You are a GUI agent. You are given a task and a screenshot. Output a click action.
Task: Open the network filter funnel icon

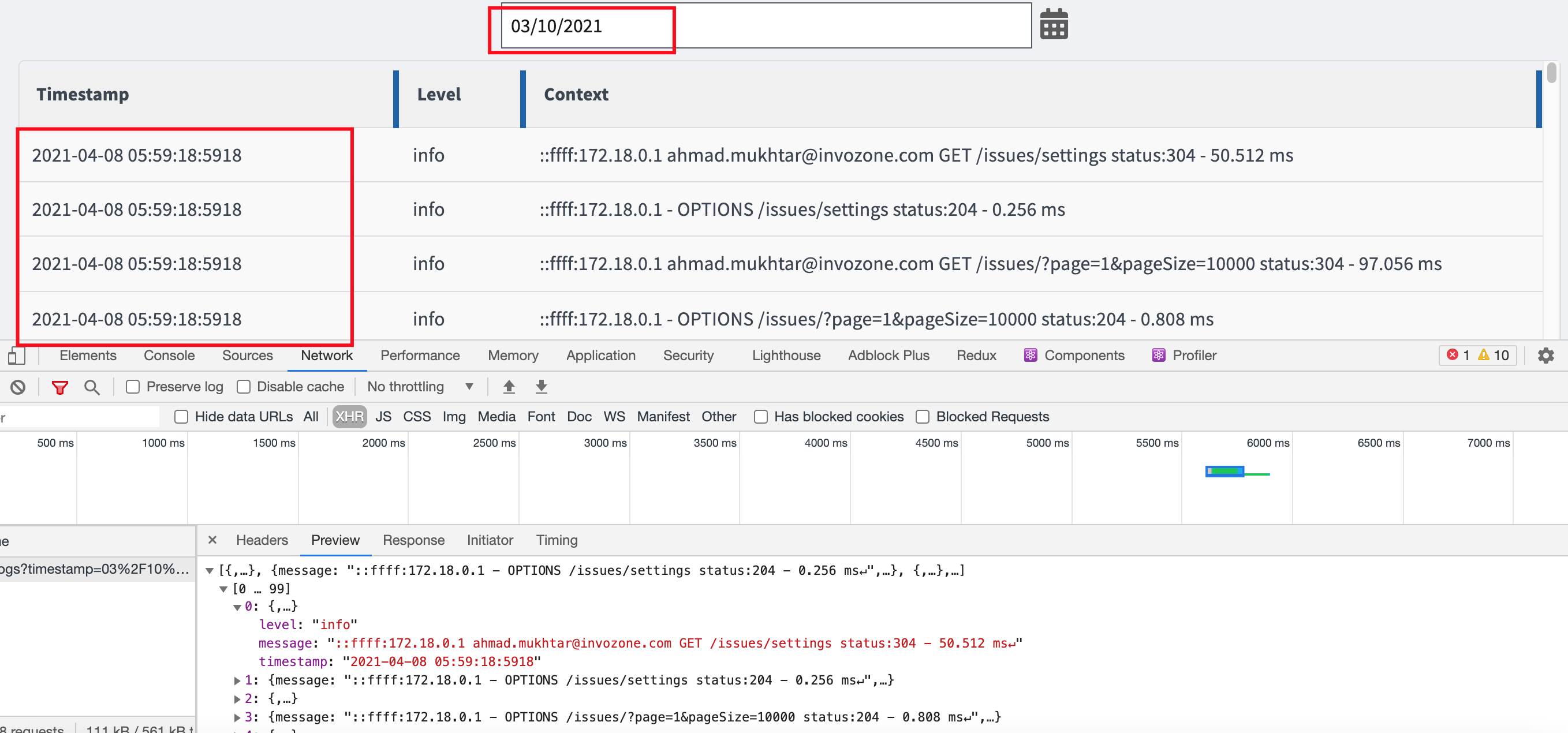[59, 387]
